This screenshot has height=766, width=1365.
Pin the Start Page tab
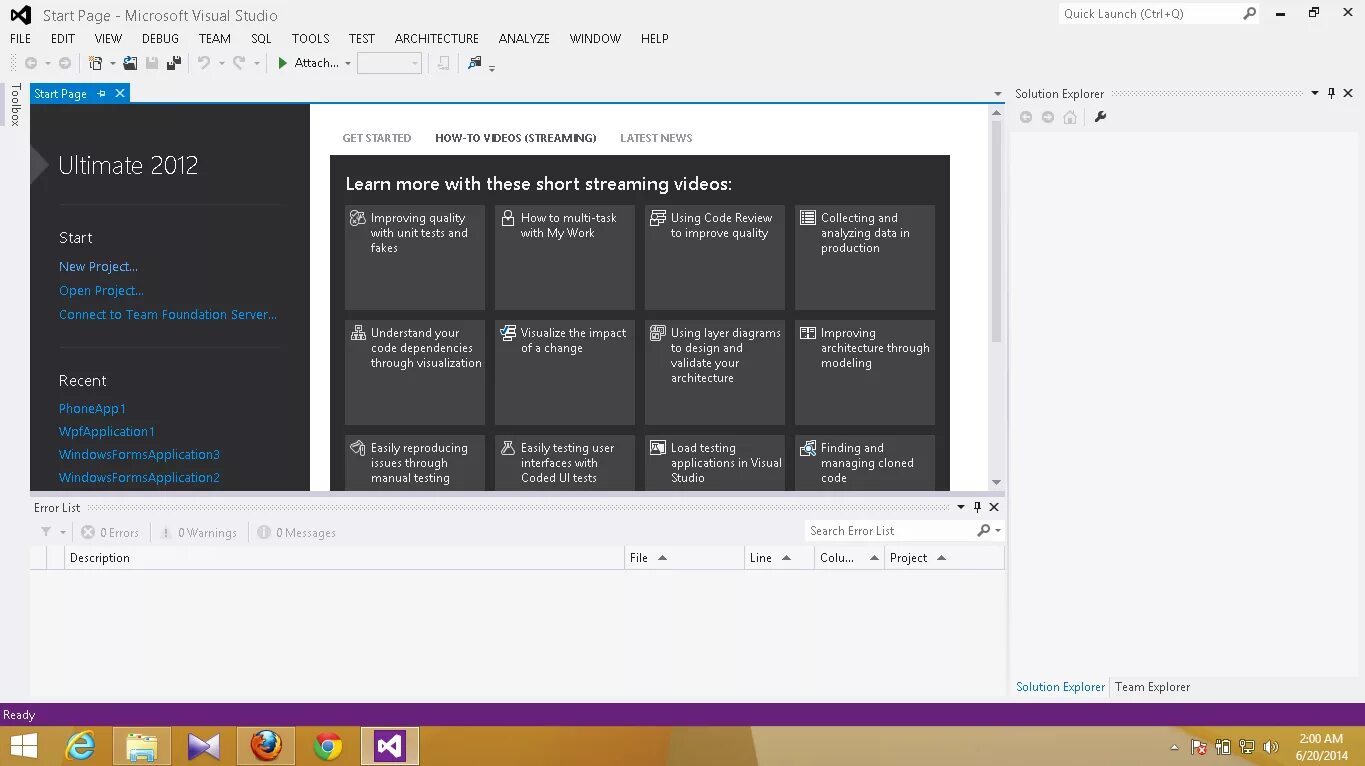(101, 93)
